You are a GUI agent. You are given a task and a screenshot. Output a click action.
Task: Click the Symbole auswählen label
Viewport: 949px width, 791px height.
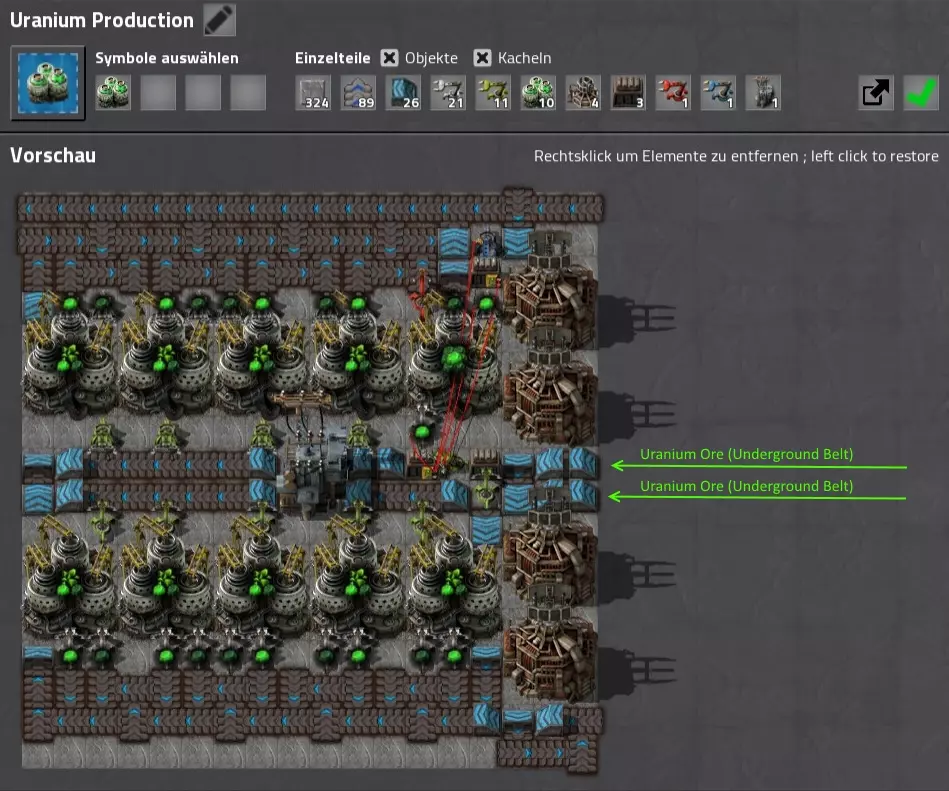point(167,58)
